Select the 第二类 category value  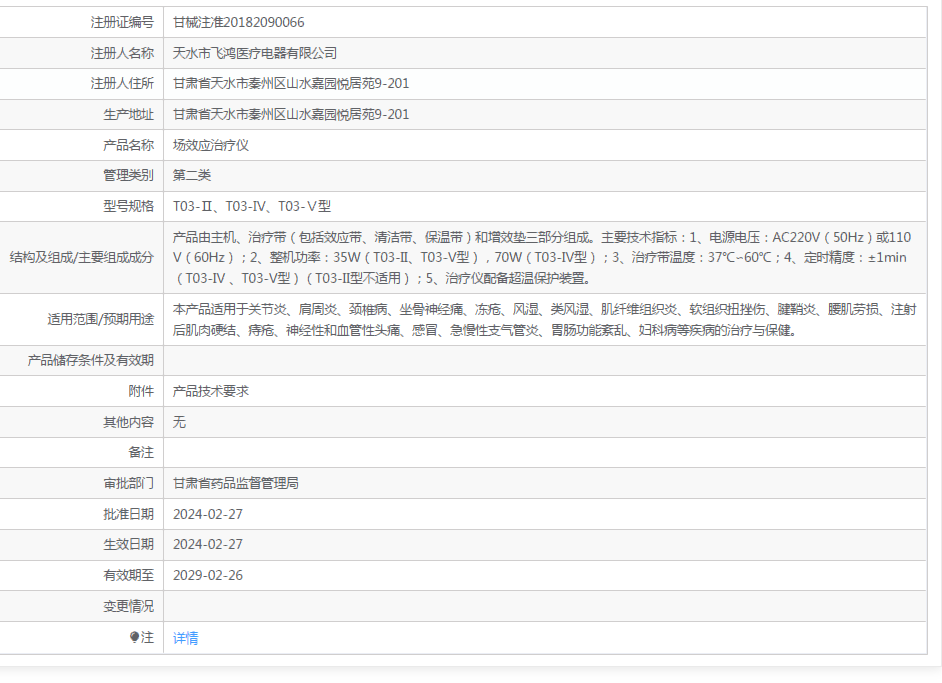pos(192,175)
